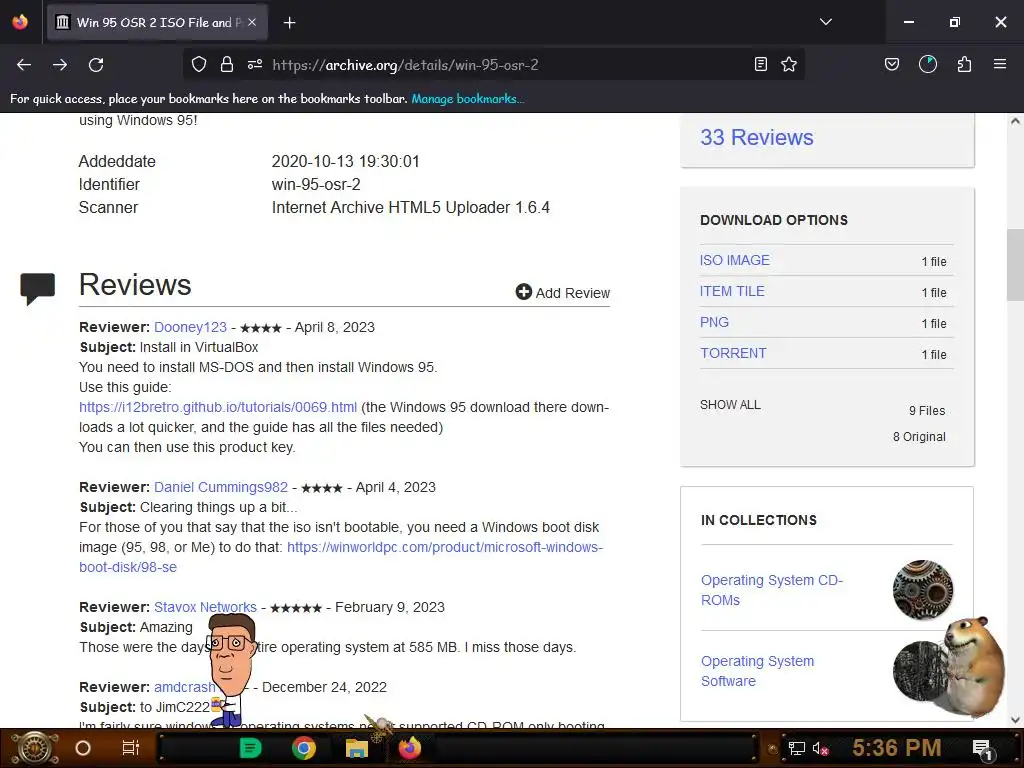The image size is (1024, 768).
Task: Open the 5:36 PM clock
Action: 897,748
